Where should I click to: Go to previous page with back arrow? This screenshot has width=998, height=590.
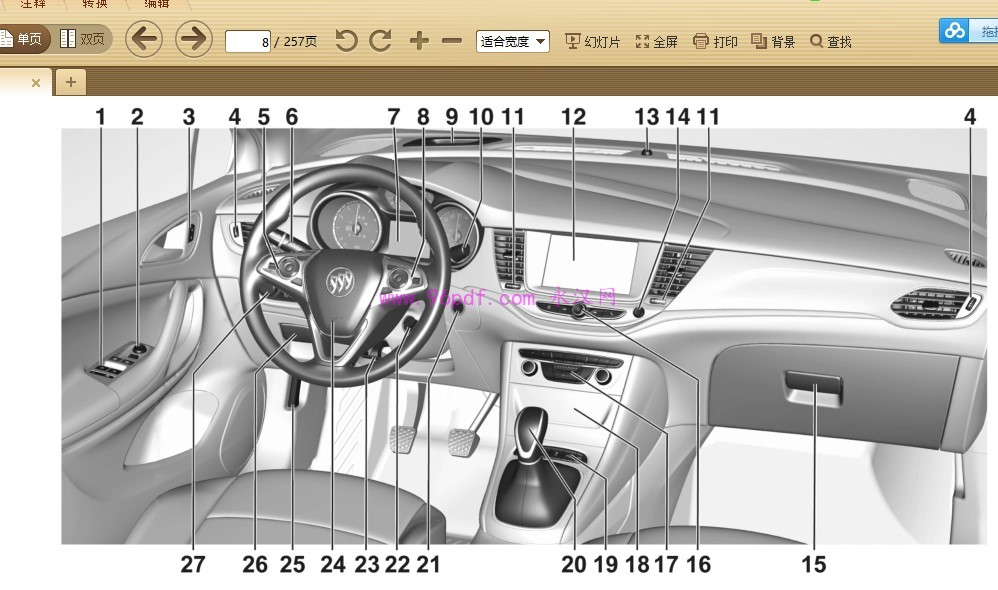coord(144,38)
